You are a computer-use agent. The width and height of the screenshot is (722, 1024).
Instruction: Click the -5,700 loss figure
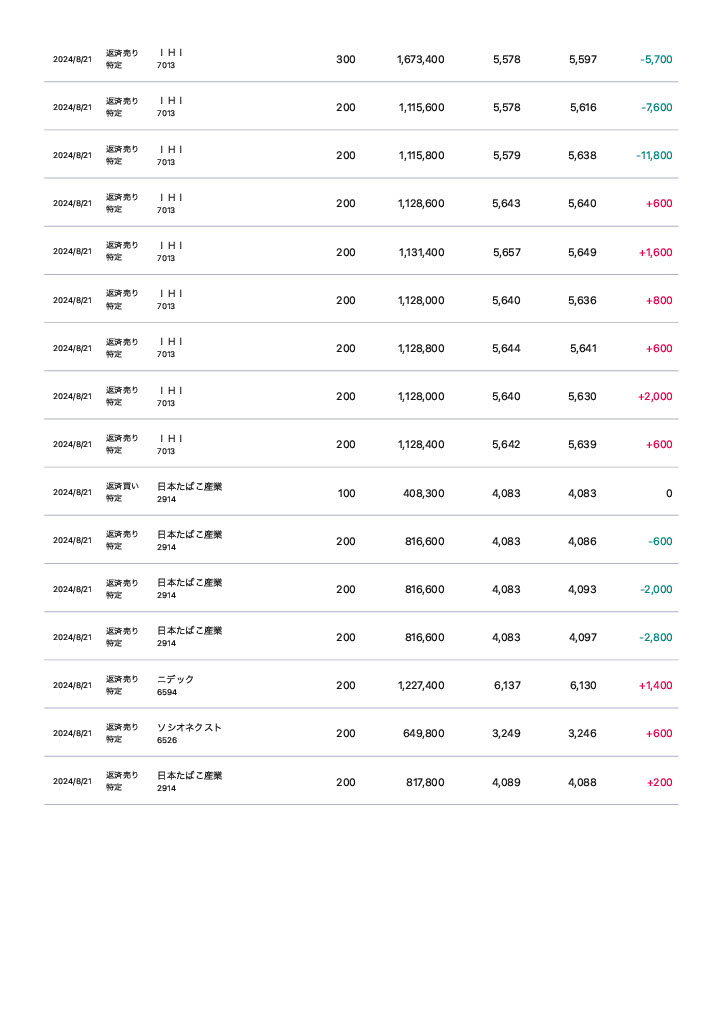pyautogui.click(x=656, y=59)
